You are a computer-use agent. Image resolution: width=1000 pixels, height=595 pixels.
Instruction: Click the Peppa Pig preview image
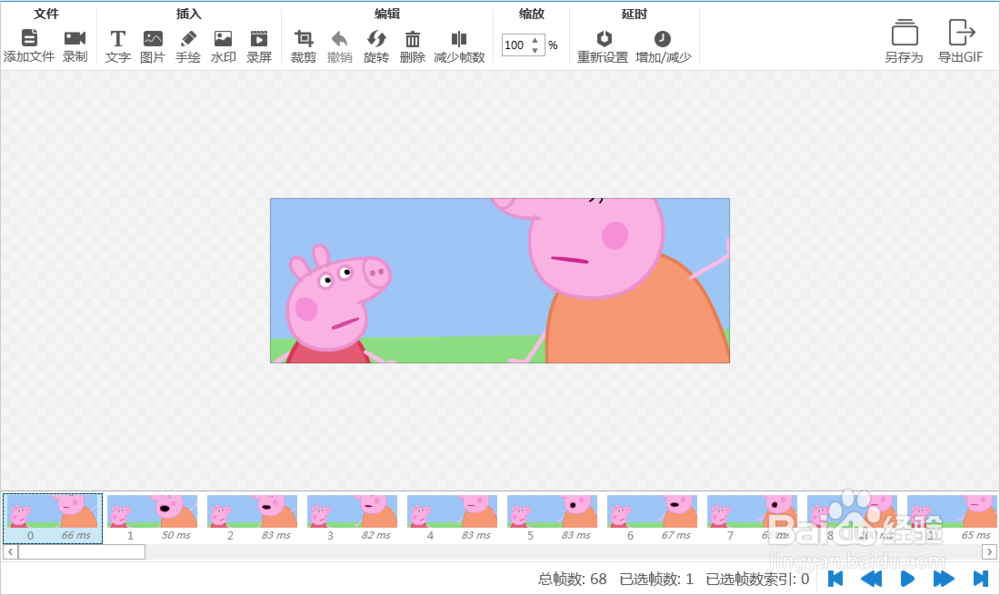500,281
